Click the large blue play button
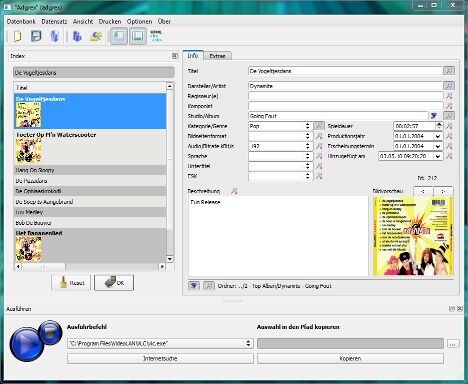 click(26, 344)
